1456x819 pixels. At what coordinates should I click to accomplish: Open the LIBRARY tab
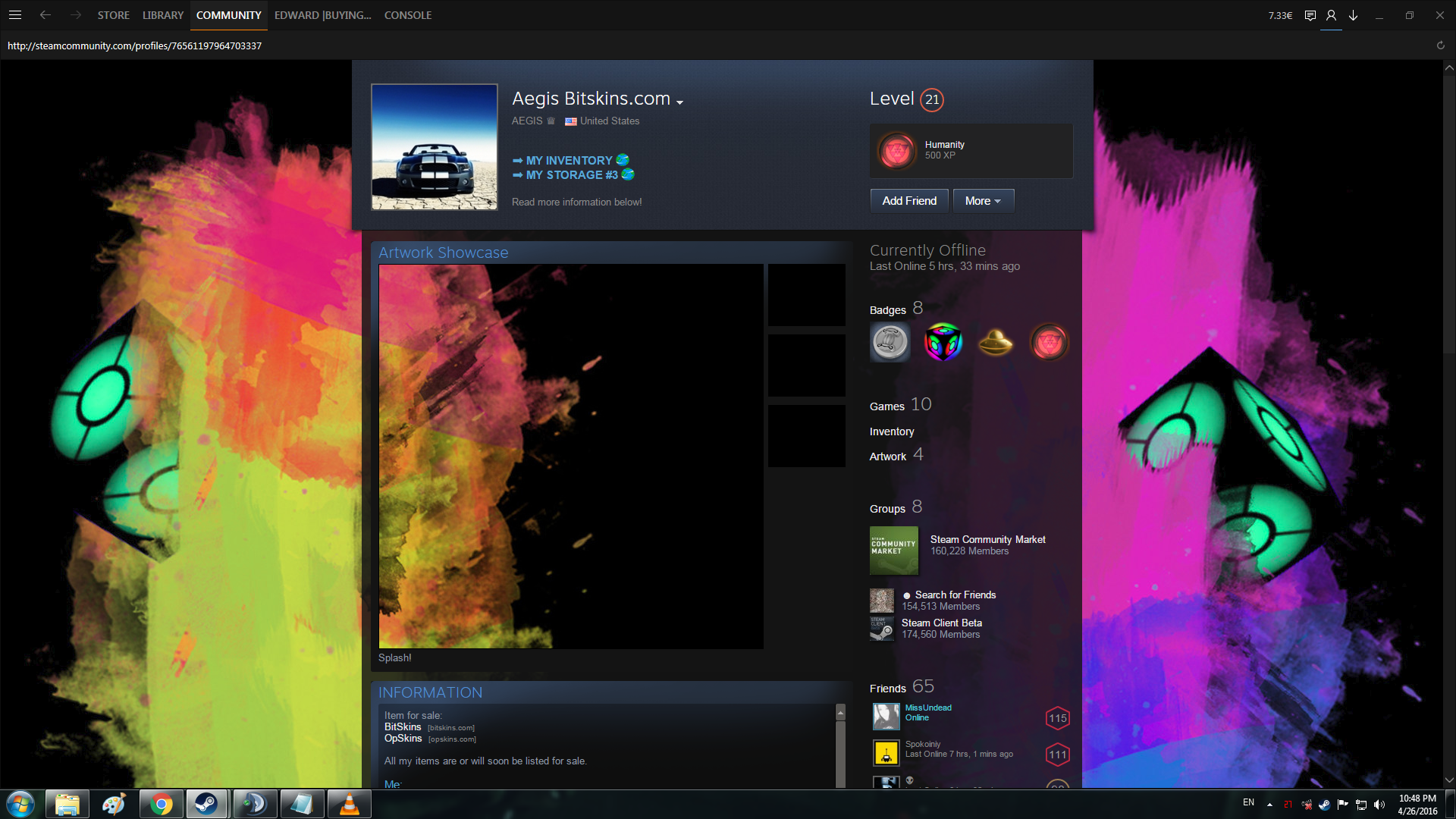163,15
